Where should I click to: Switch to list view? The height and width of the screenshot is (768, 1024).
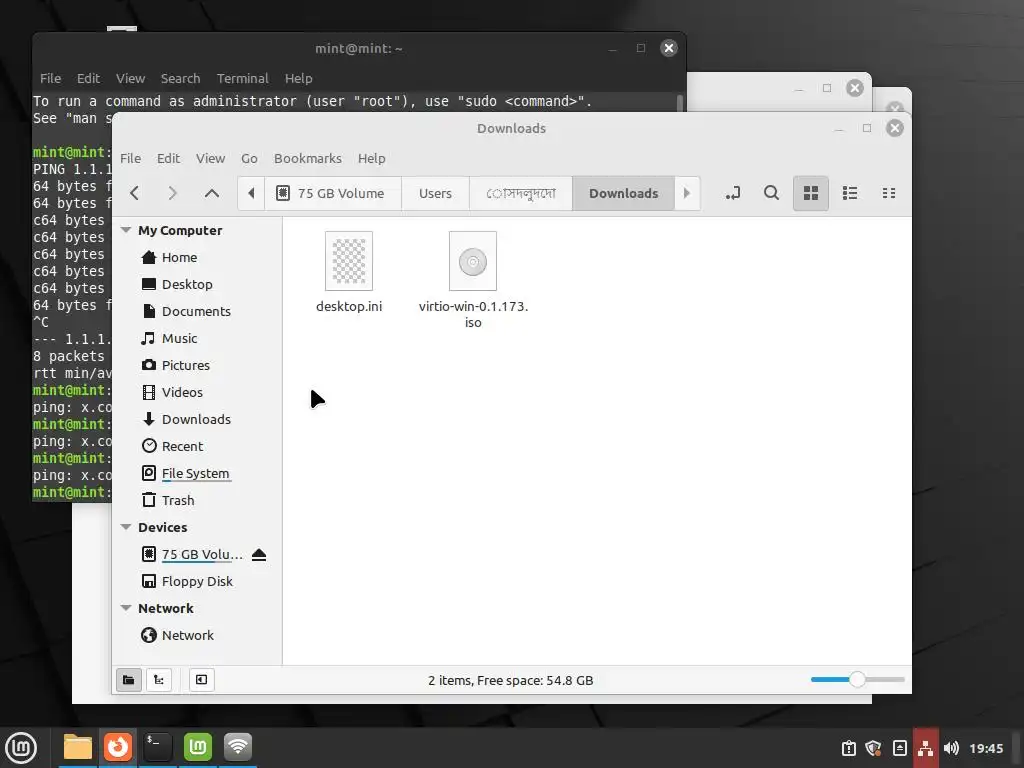coord(850,193)
